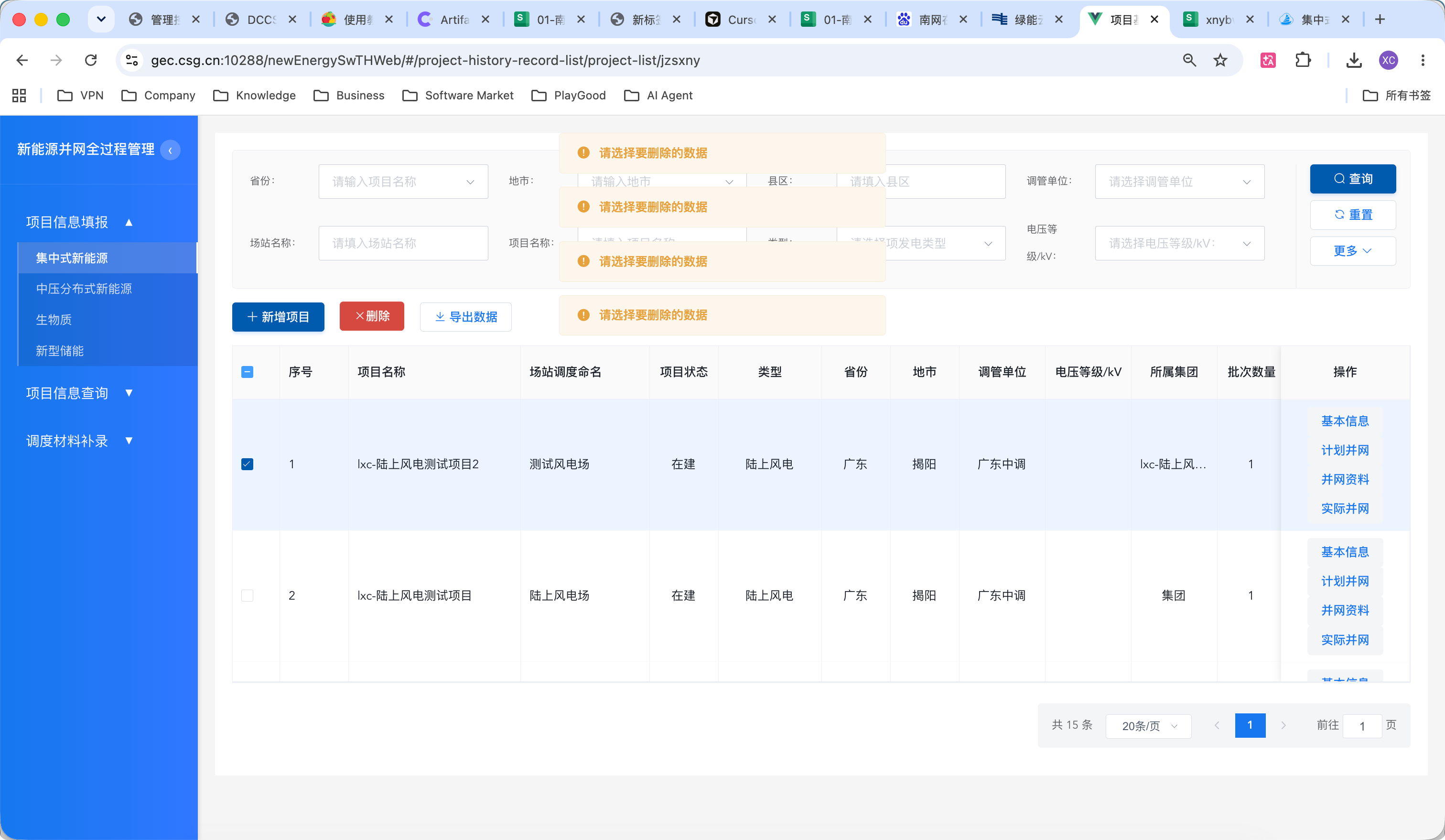Open the Chrome three-dot menu

click(x=1423, y=60)
